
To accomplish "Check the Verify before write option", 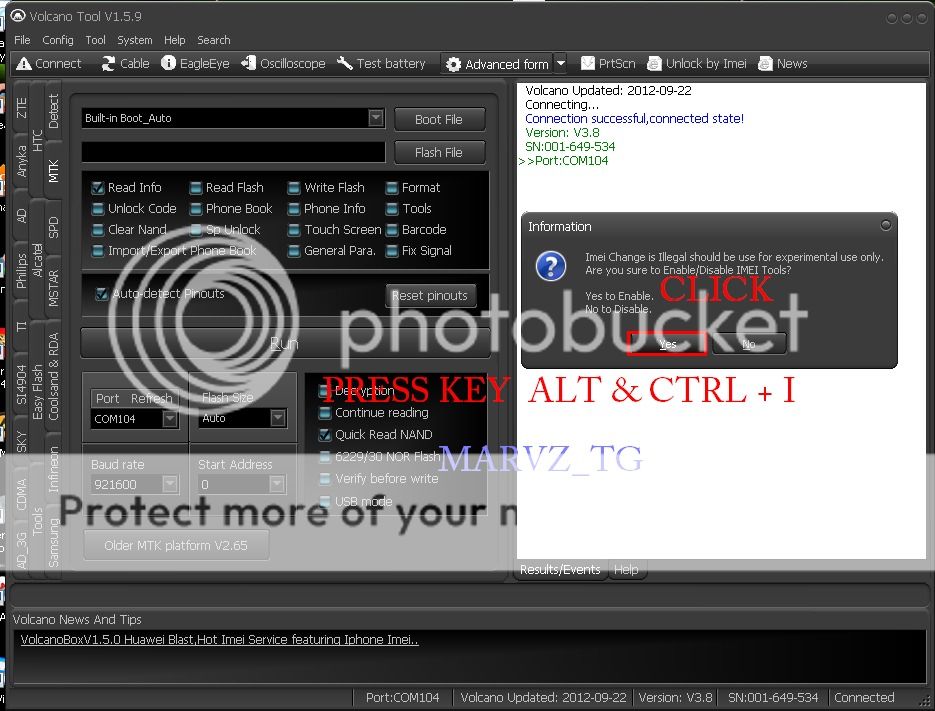I will (325, 478).
